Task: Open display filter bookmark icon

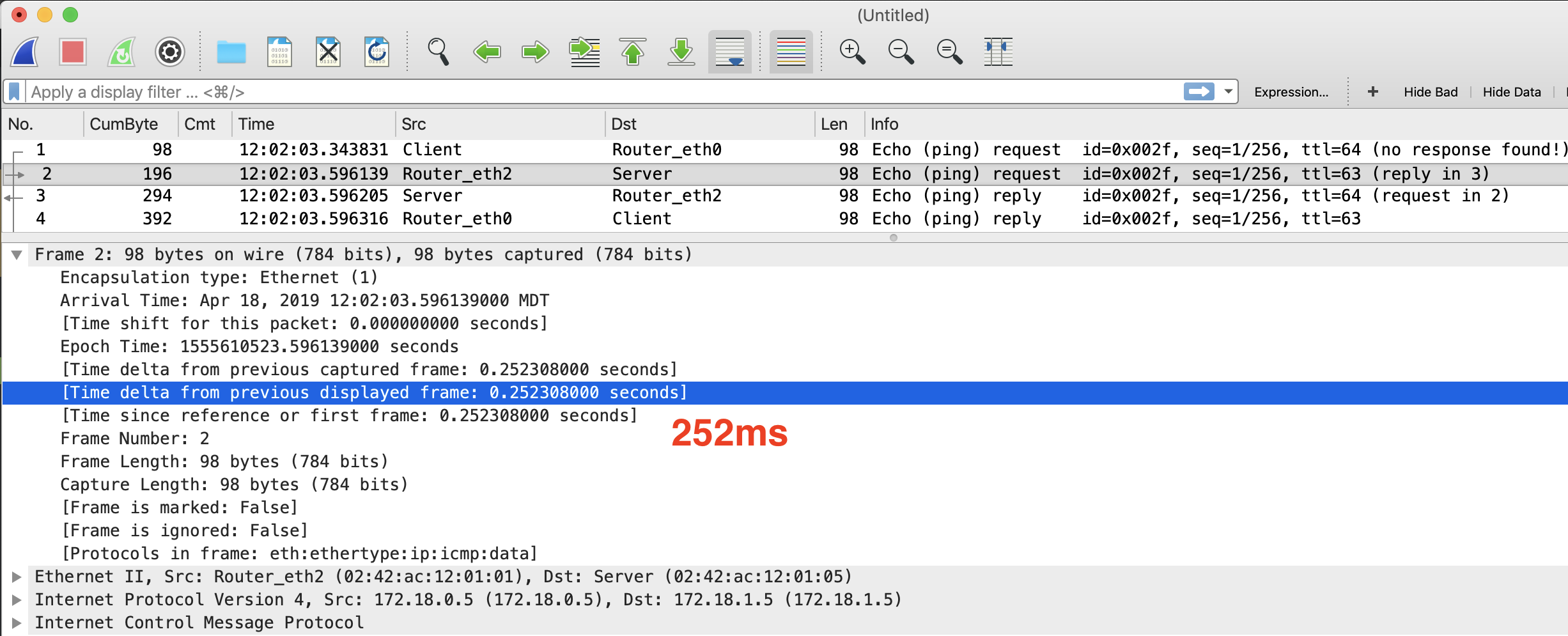Action: point(15,91)
